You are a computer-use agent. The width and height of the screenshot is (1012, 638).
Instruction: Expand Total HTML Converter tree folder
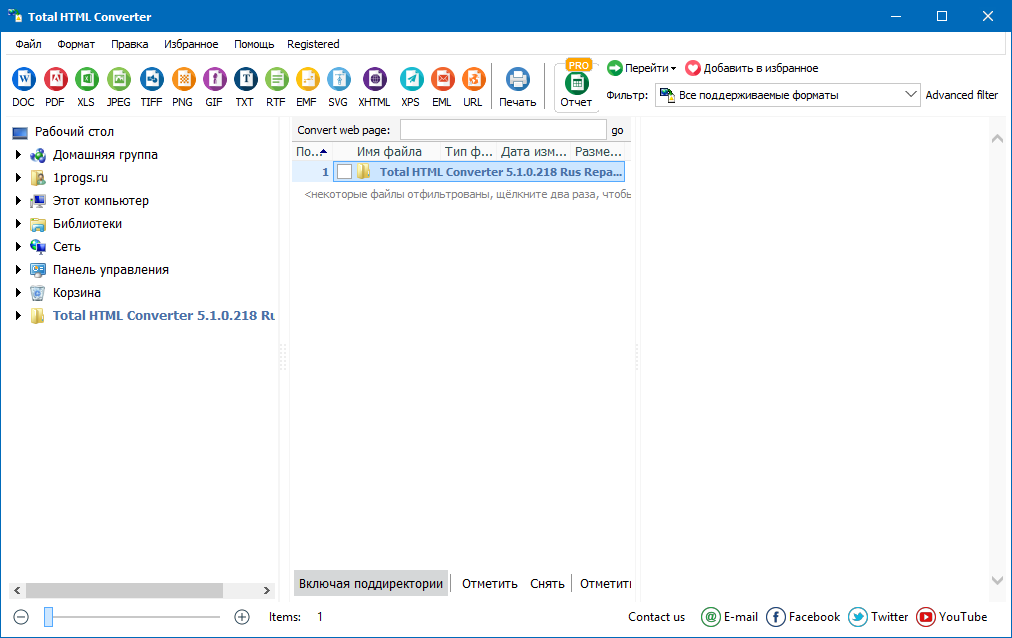pyautogui.click(x=18, y=315)
